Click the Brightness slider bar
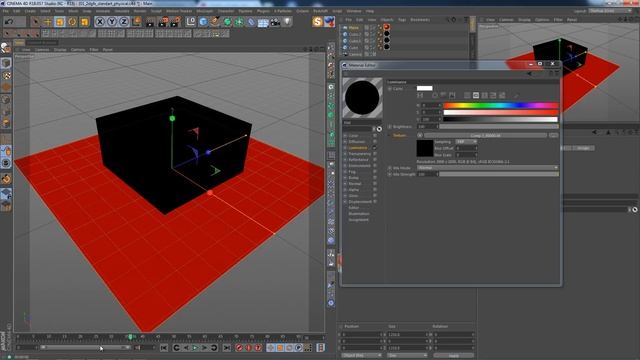The image size is (640, 360). 499,127
